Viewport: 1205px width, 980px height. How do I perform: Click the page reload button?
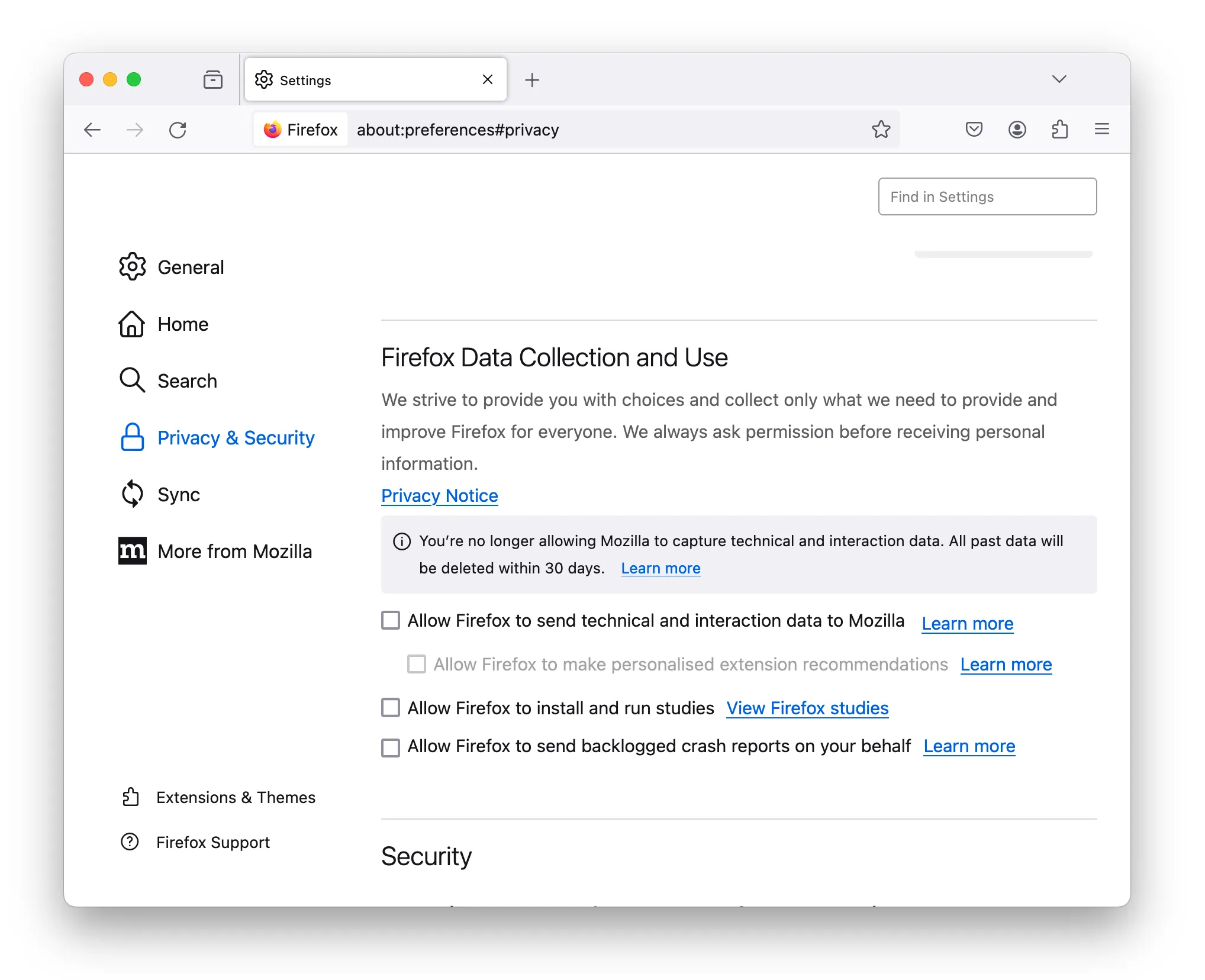coord(178,129)
